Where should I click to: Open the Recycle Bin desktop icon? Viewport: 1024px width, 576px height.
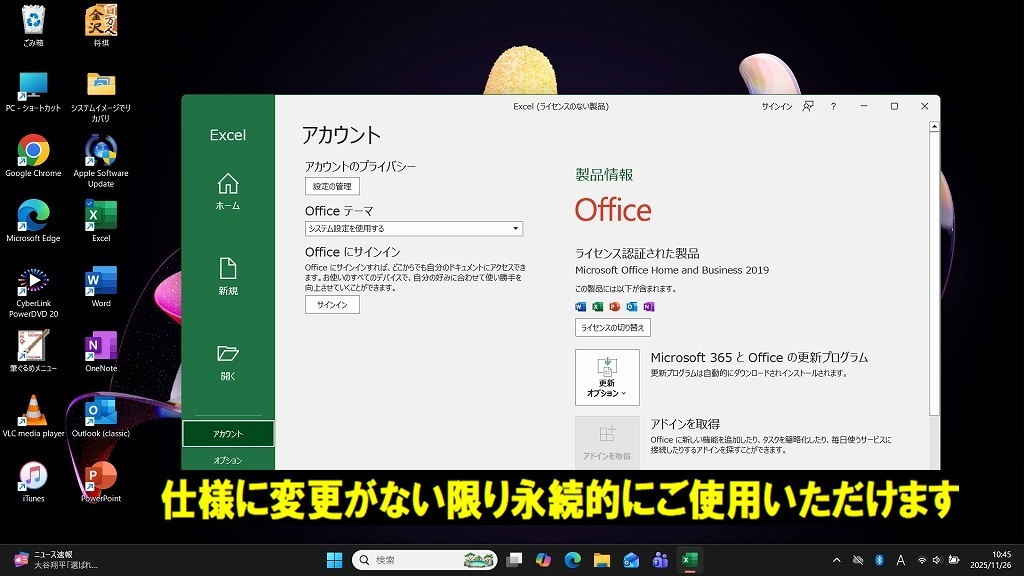pyautogui.click(x=33, y=26)
